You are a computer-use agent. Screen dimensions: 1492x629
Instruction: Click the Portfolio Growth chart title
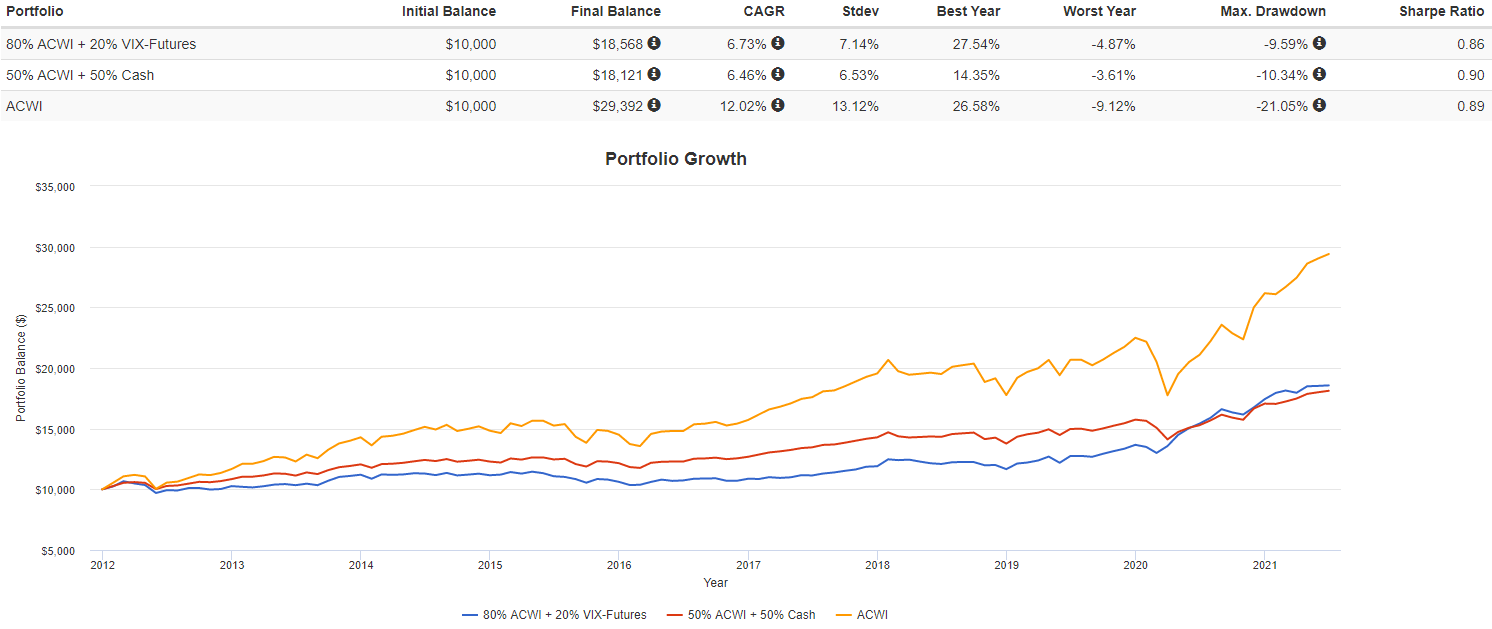point(675,159)
